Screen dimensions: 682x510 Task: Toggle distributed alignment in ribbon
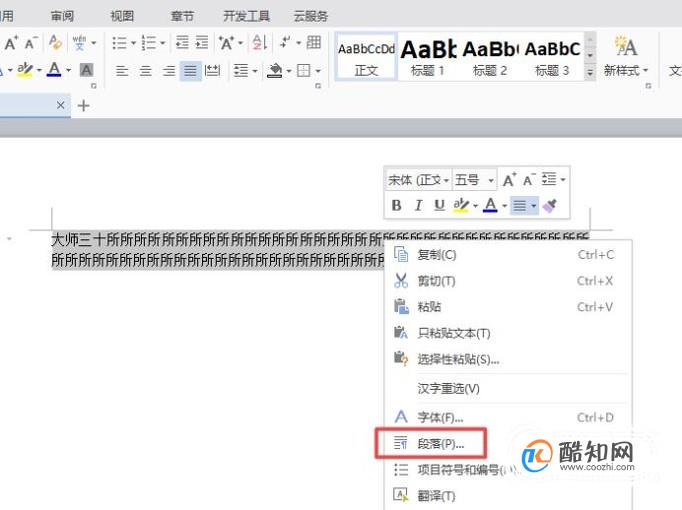tap(212, 70)
